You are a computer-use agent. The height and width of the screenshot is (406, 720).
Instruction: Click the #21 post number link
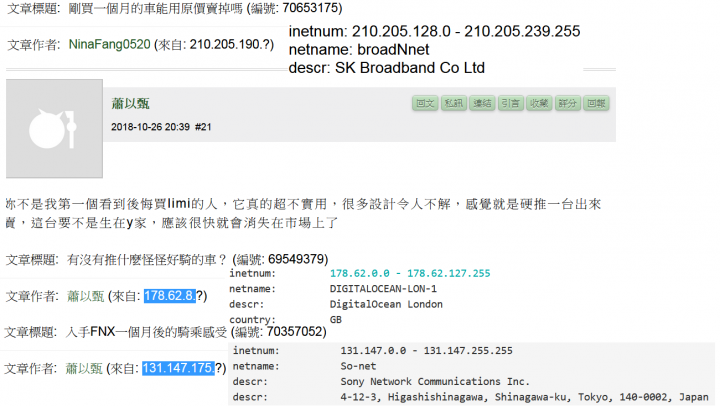pyautogui.click(x=203, y=127)
